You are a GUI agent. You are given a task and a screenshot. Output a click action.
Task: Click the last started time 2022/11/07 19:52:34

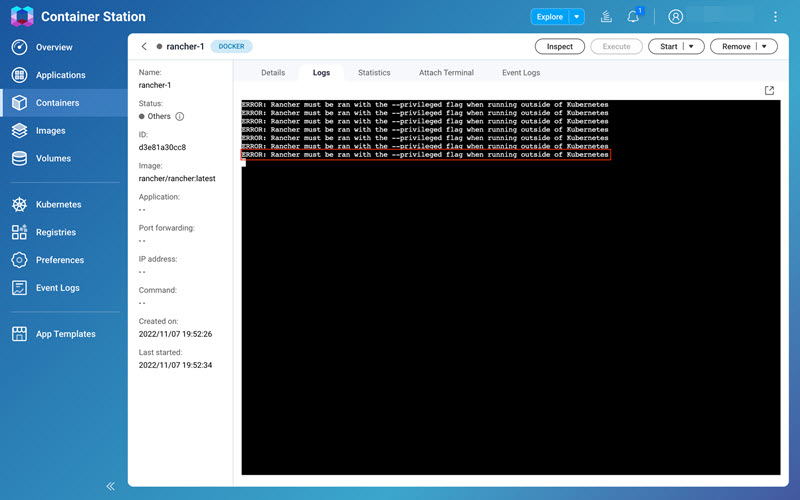[176, 365]
